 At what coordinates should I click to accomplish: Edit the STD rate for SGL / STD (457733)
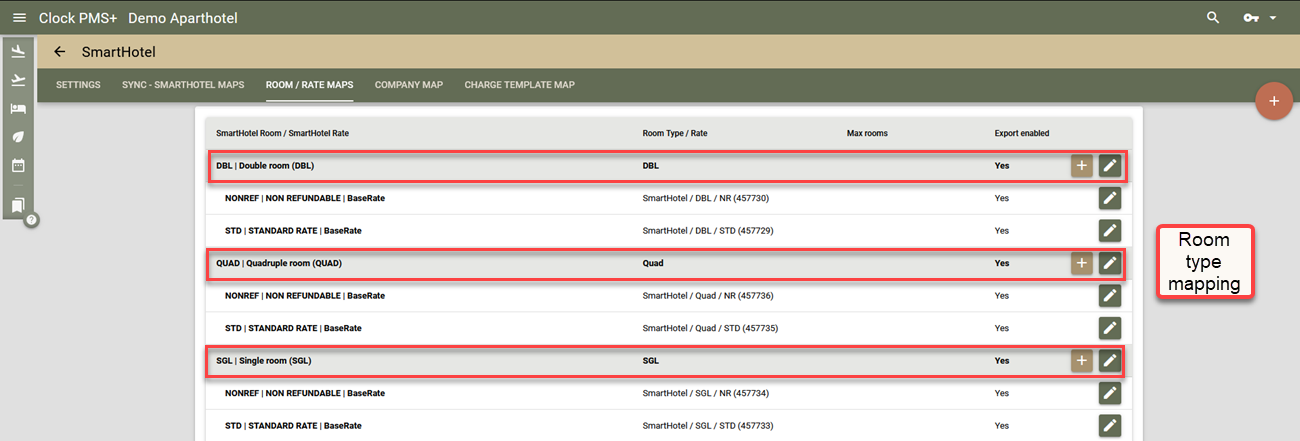tap(1109, 426)
